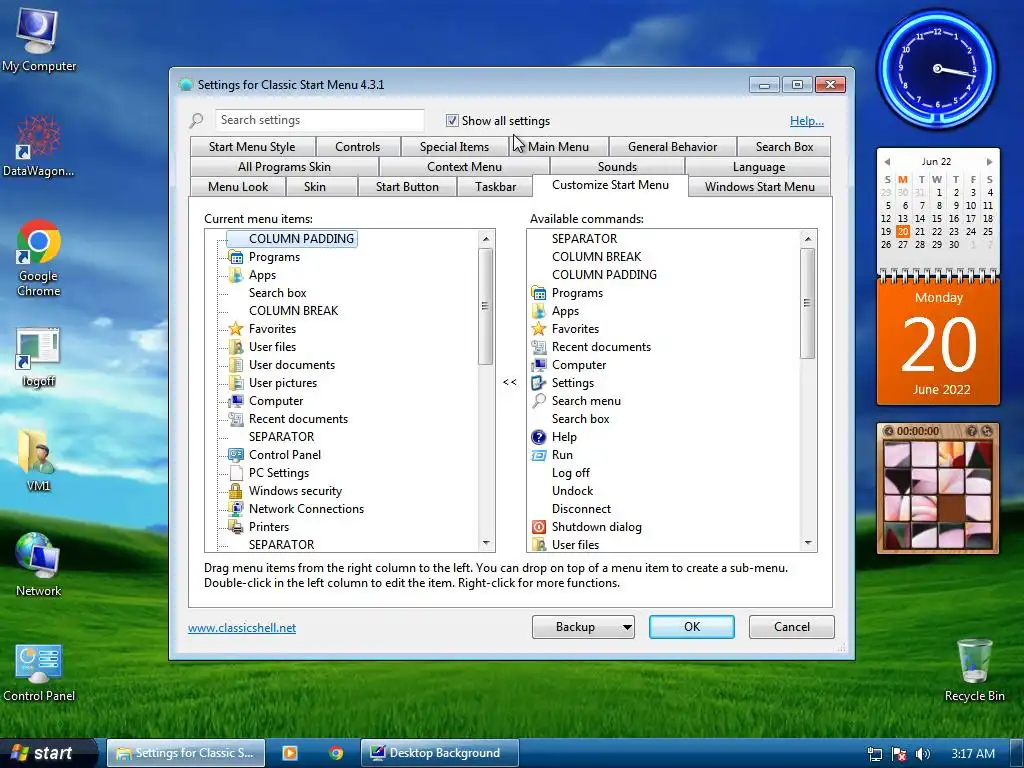Open the Search Box tab
This screenshot has width=1024, height=768.
tap(784, 147)
